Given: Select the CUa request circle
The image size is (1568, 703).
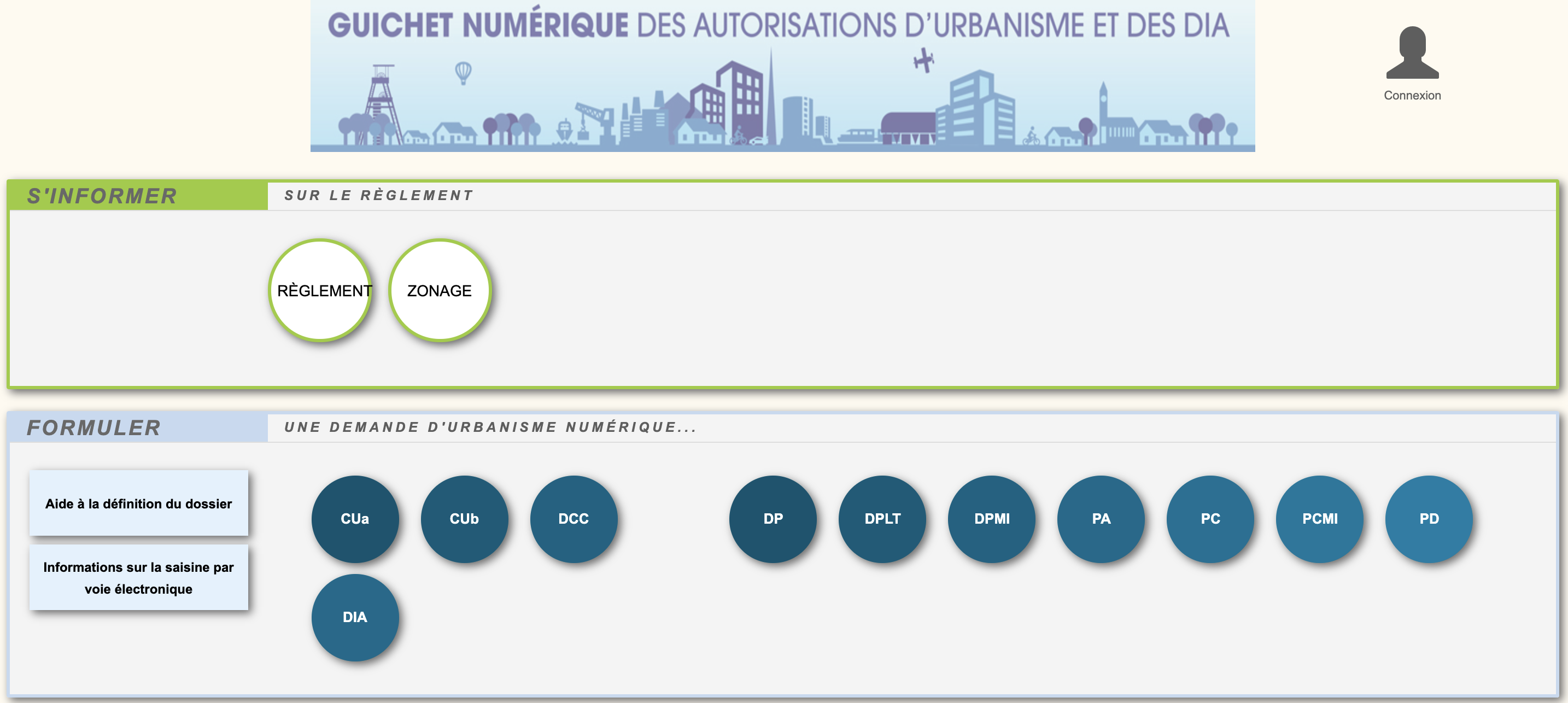Looking at the screenshot, I should (x=355, y=519).
